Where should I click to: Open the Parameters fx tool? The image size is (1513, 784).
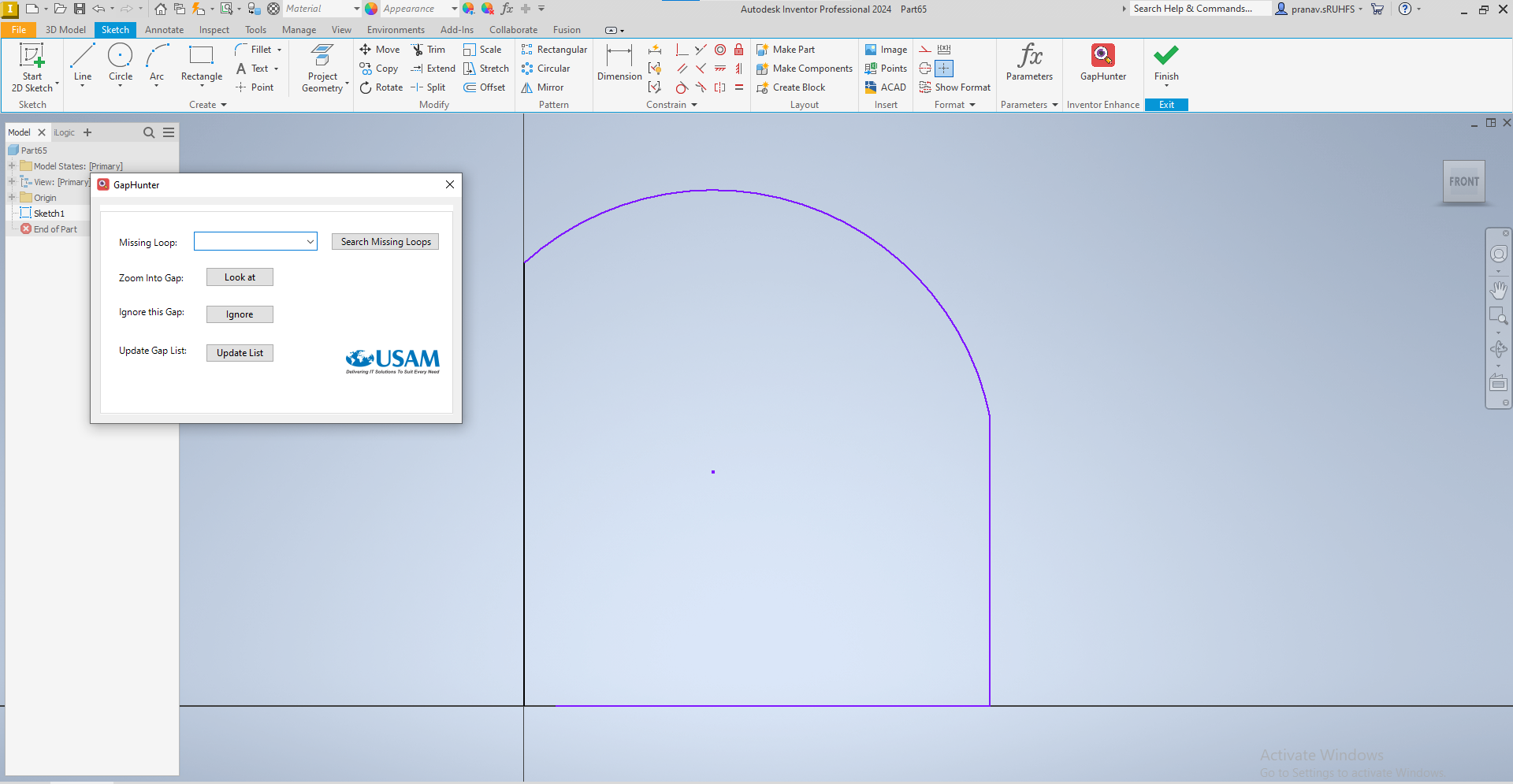click(x=1029, y=63)
